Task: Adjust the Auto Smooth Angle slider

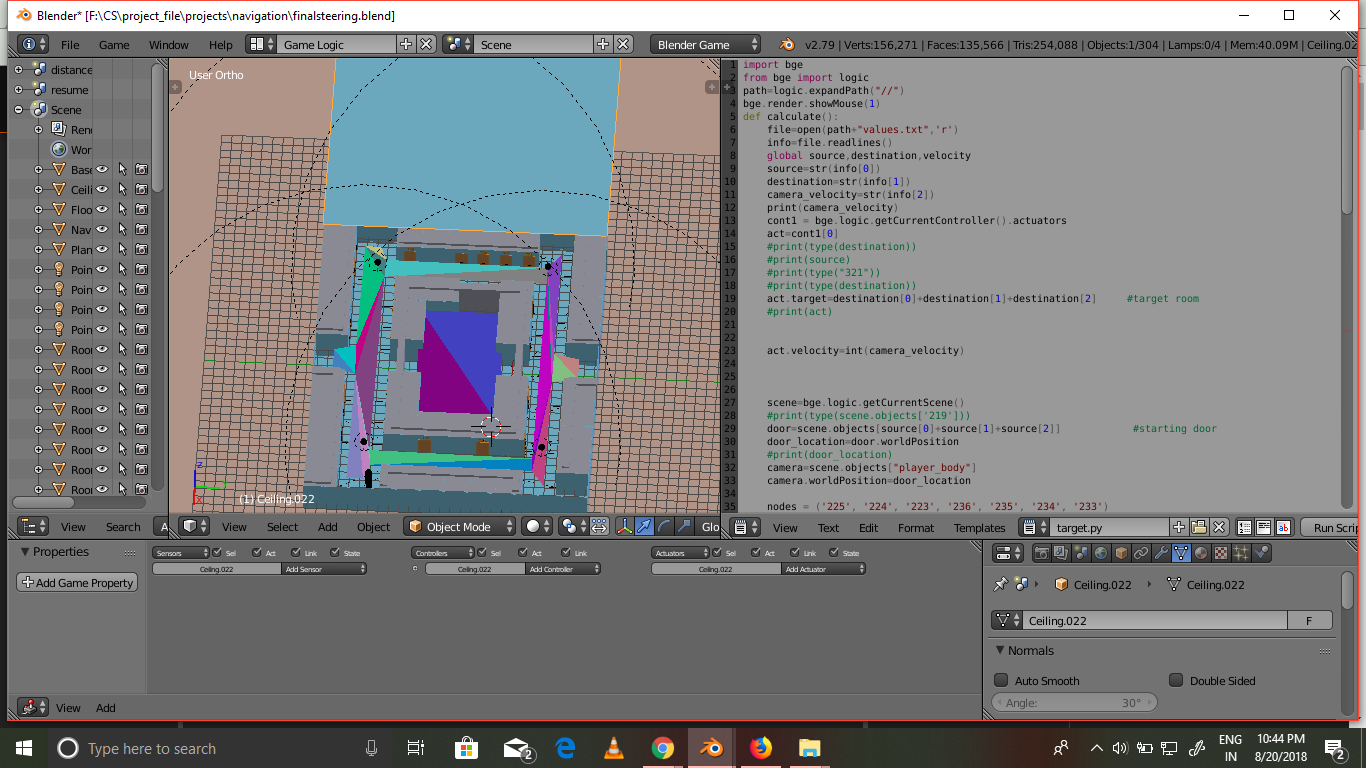Action: (1074, 702)
